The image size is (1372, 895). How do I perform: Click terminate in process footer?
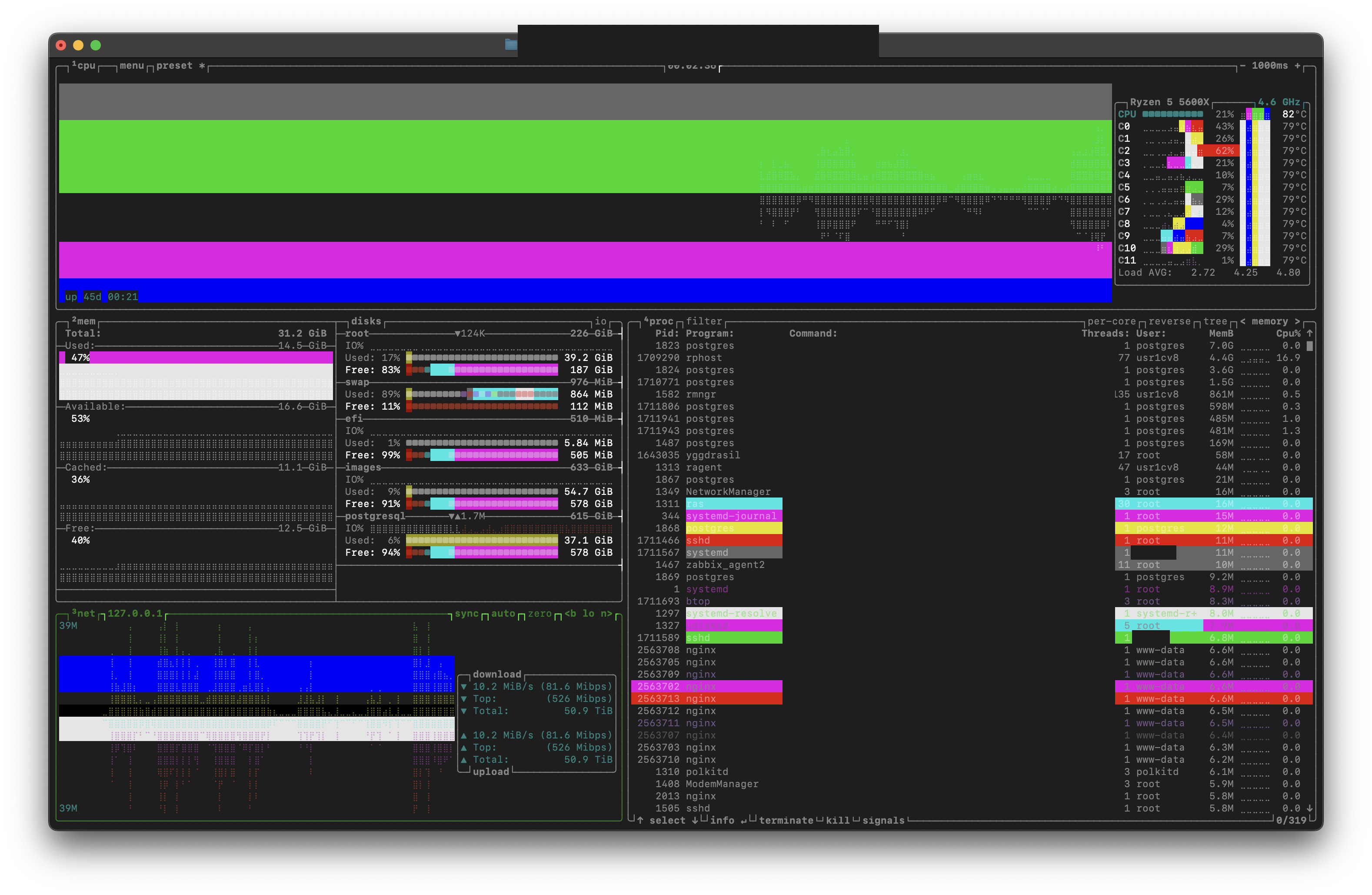click(x=786, y=820)
